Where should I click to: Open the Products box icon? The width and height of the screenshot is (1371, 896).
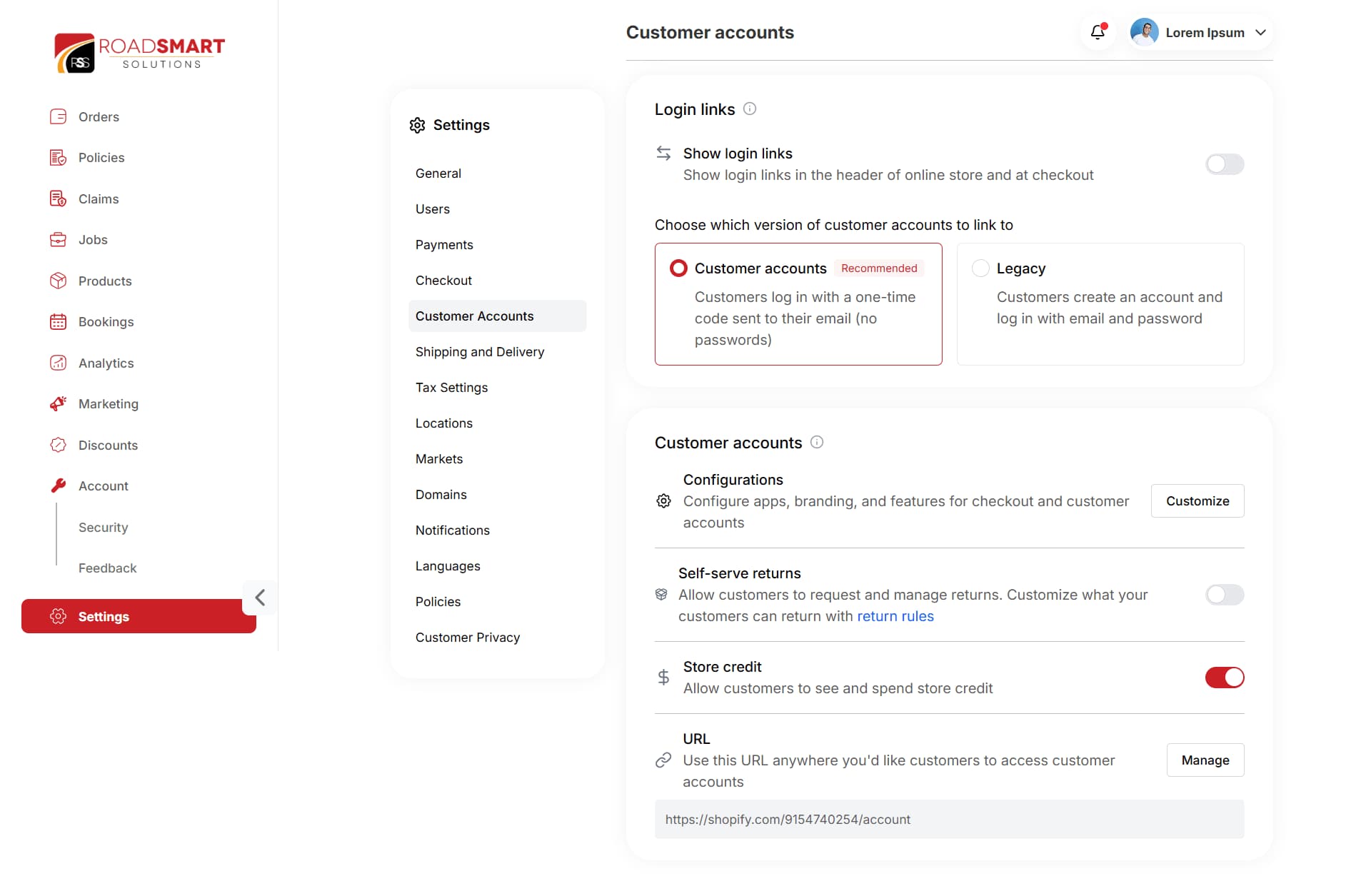tap(58, 281)
